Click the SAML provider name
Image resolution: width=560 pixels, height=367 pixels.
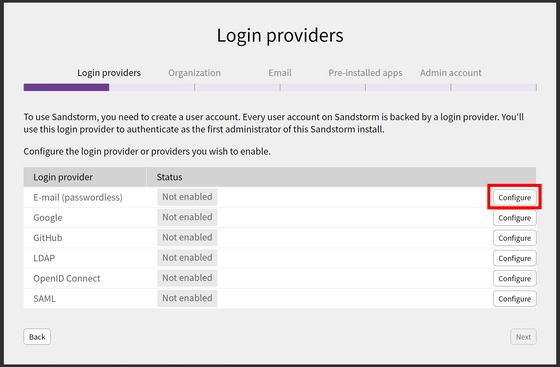click(44, 298)
